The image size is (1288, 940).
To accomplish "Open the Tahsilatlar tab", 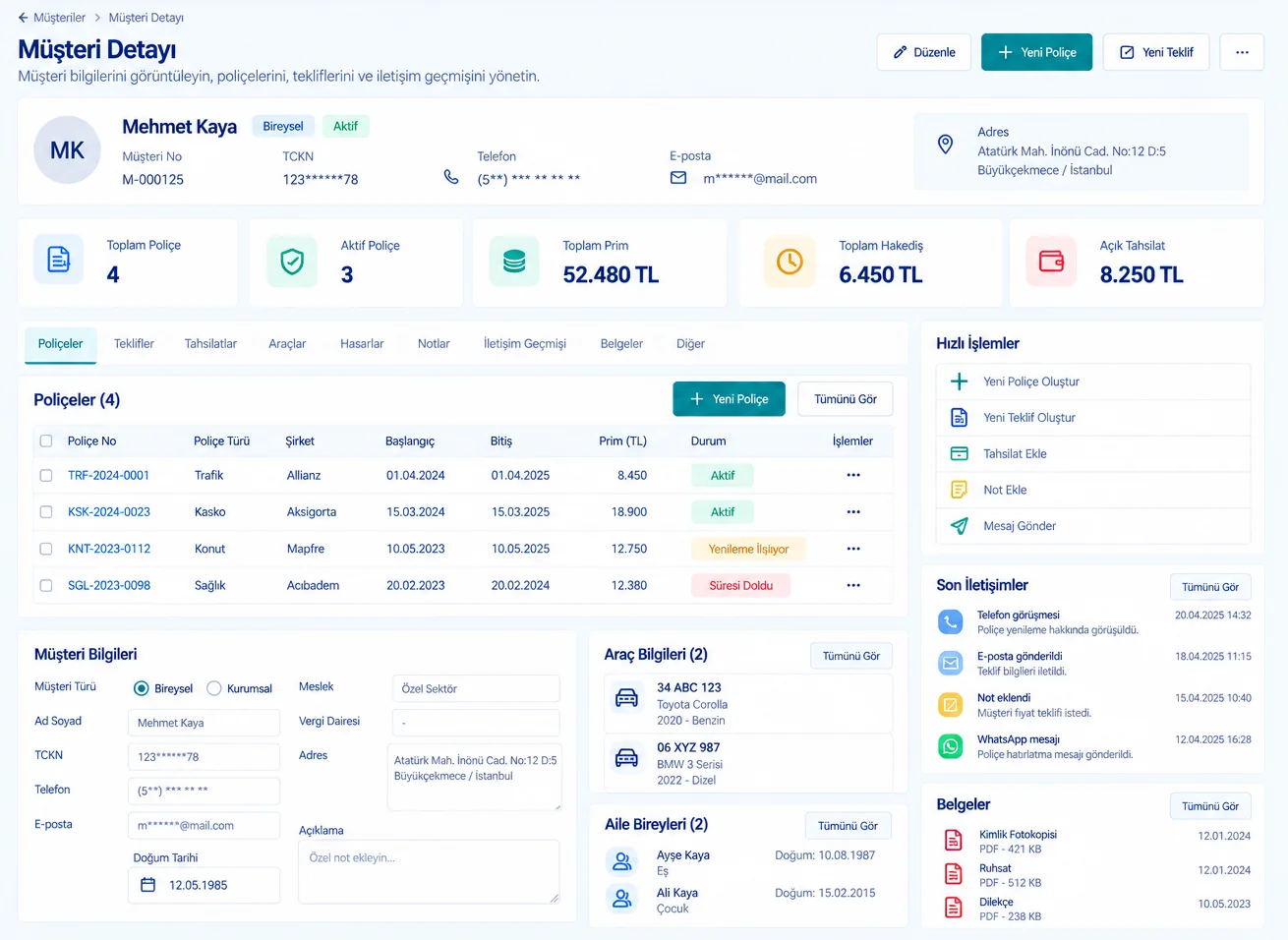I will click(x=210, y=344).
